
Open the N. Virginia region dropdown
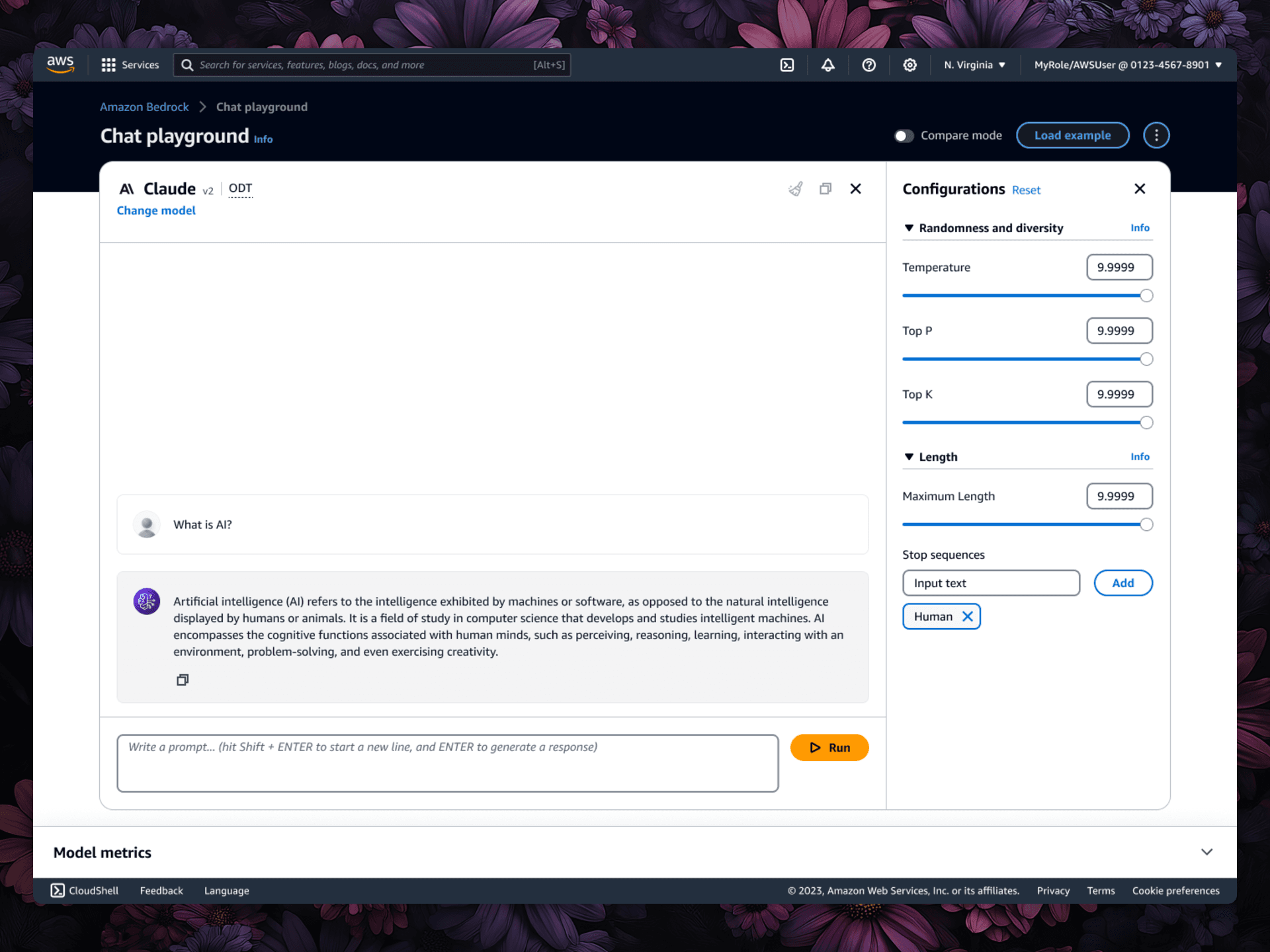pyautogui.click(x=975, y=65)
